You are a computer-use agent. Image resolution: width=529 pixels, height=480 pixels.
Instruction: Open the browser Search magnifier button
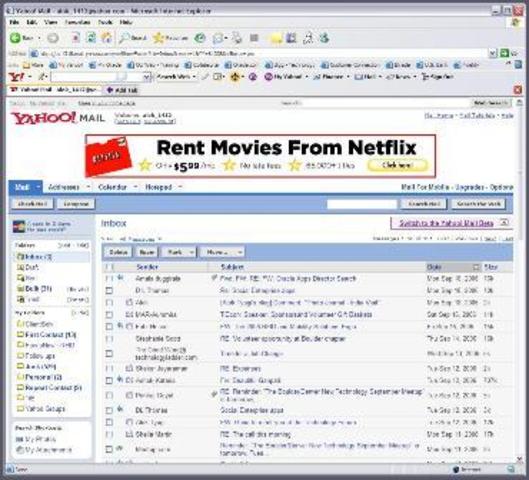coord(133,38)
